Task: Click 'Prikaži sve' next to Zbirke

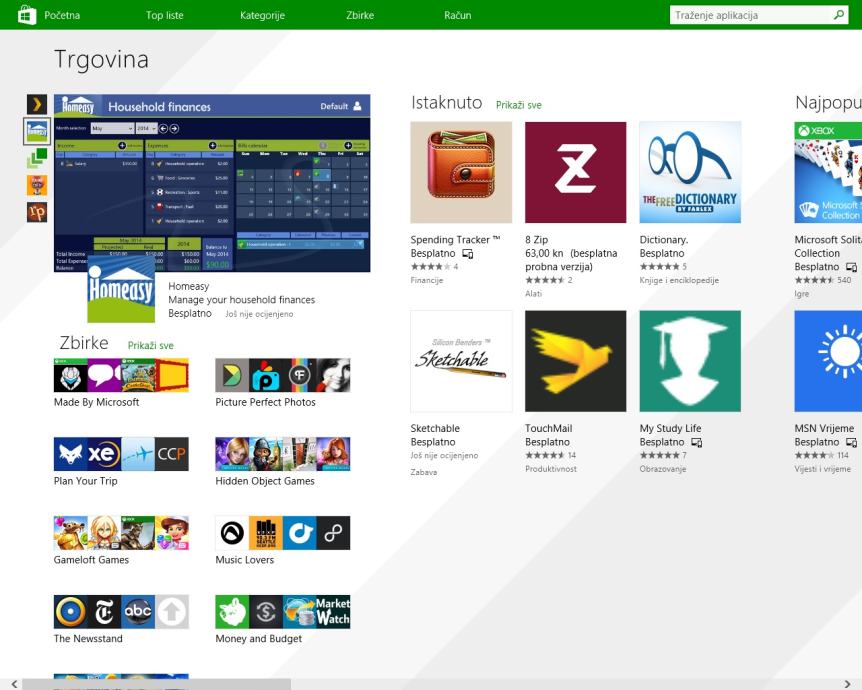Action: (x=151, y=345)
